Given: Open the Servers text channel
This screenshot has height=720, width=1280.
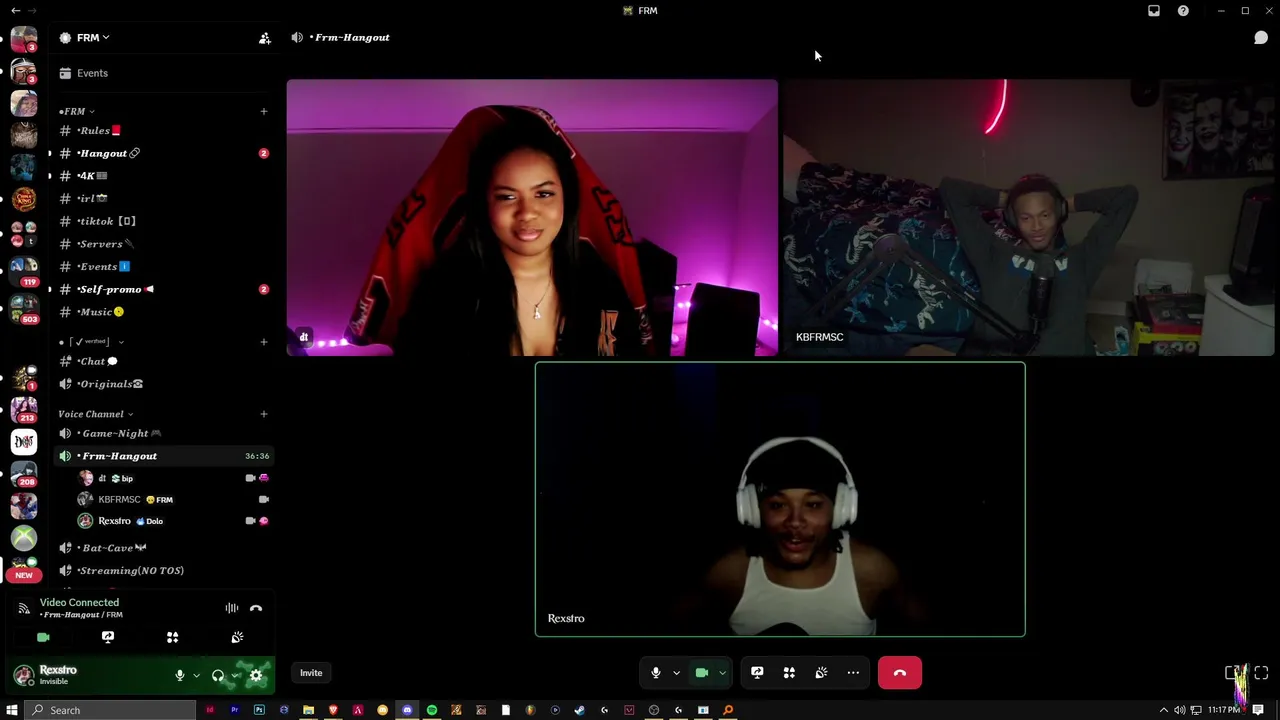Looking at the screenshot, I should click(x=163, y=244).
